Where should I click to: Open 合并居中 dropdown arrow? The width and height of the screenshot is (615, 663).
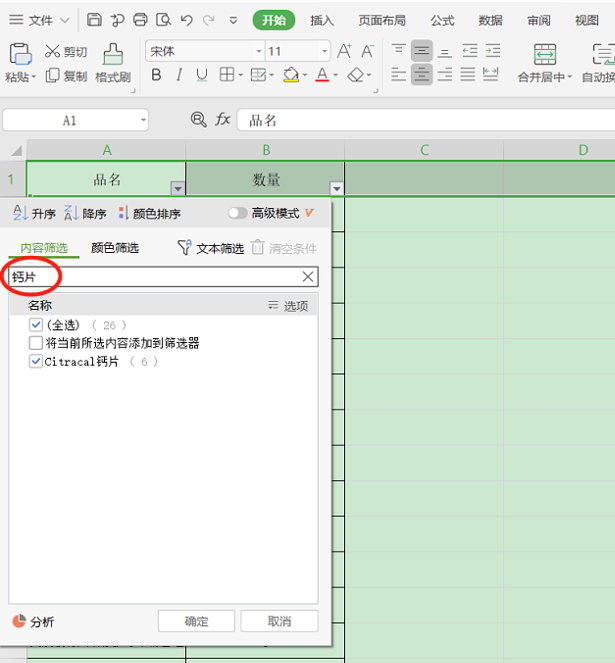point(569,77)
